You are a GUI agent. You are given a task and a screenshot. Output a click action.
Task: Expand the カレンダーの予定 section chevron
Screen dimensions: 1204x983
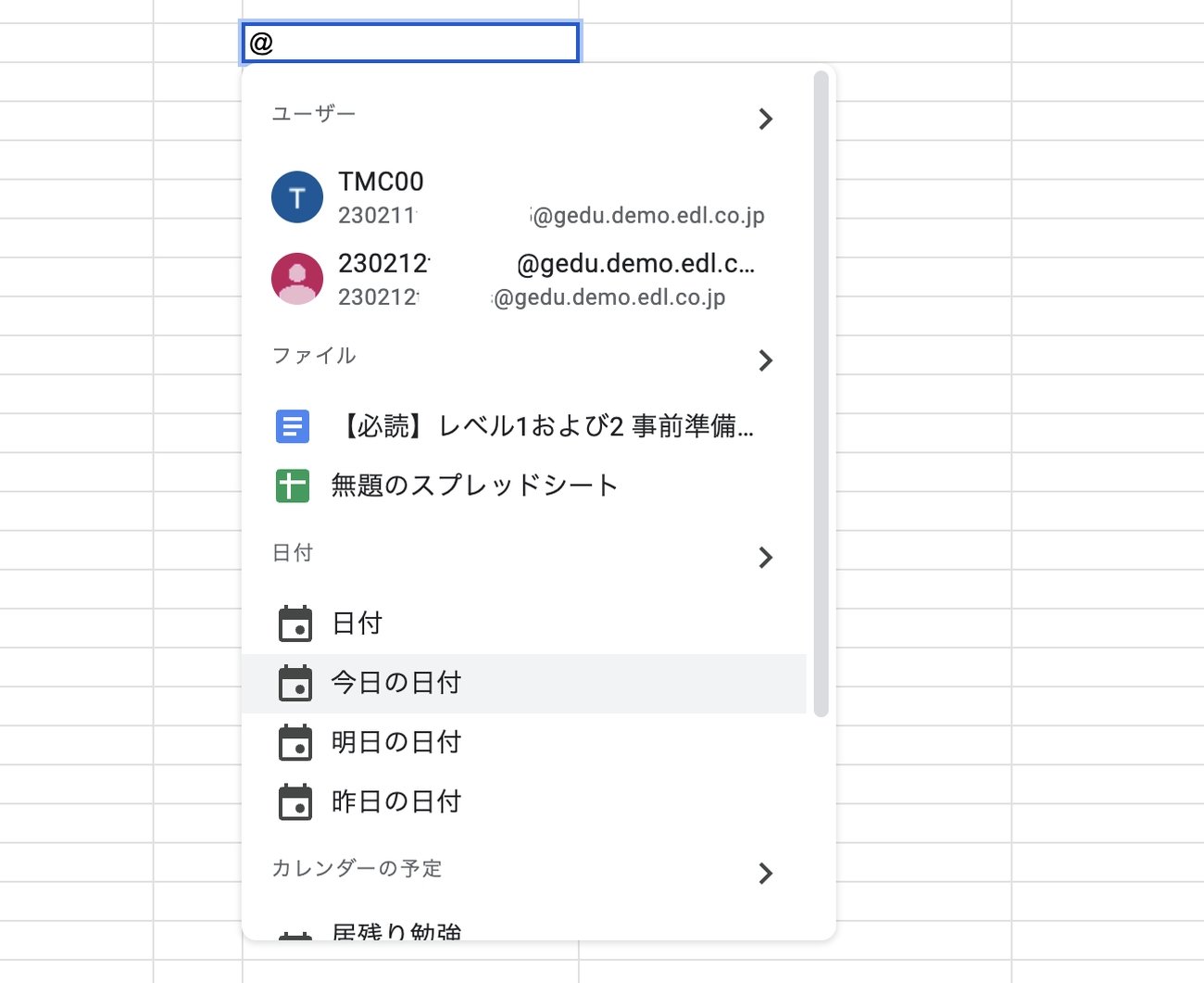[x=765, y=873]
